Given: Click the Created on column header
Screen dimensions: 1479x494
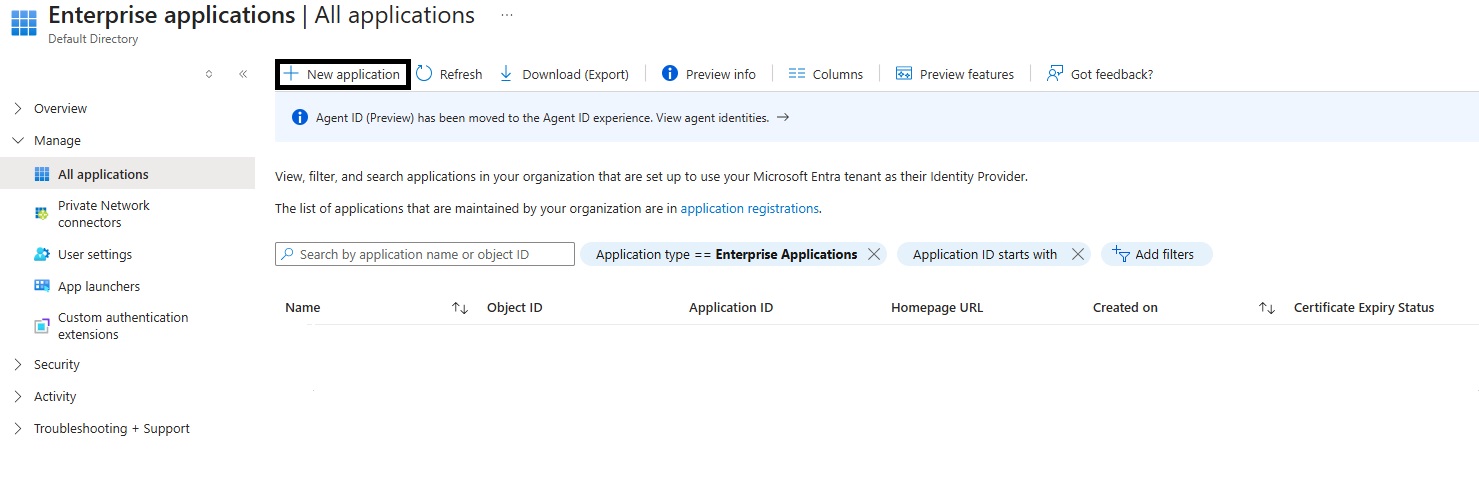Looking at the screenshot, I should tap(1125, 308).
